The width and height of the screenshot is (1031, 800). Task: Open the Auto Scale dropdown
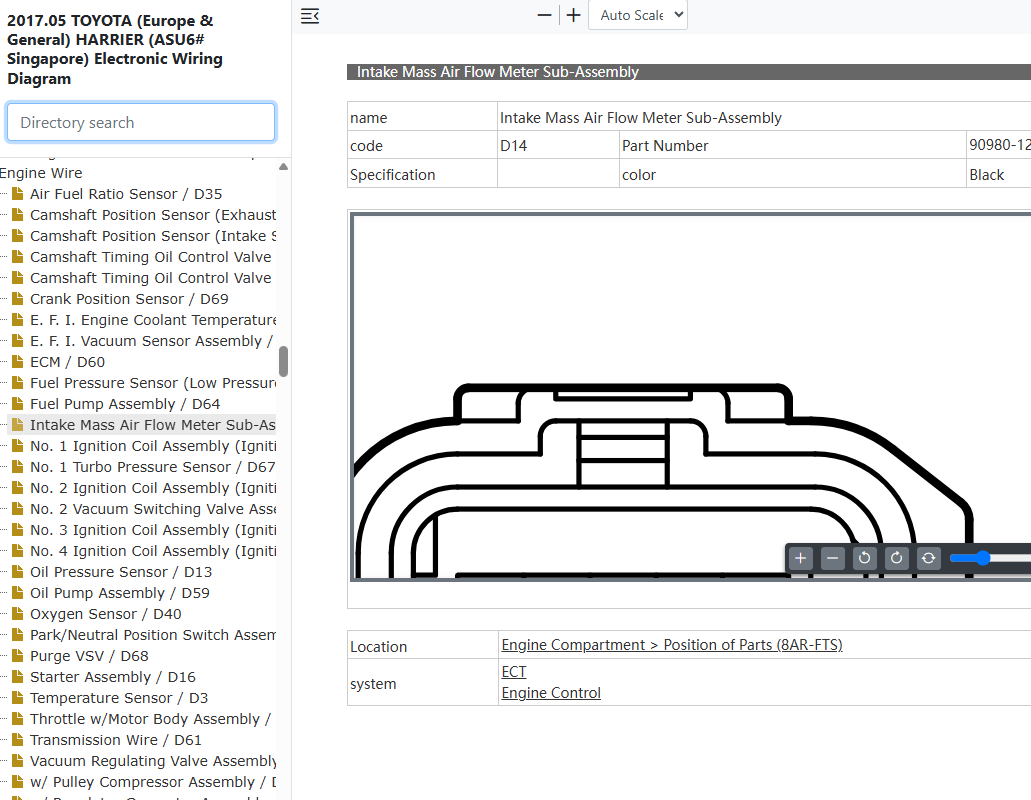(x=638, y=15)
